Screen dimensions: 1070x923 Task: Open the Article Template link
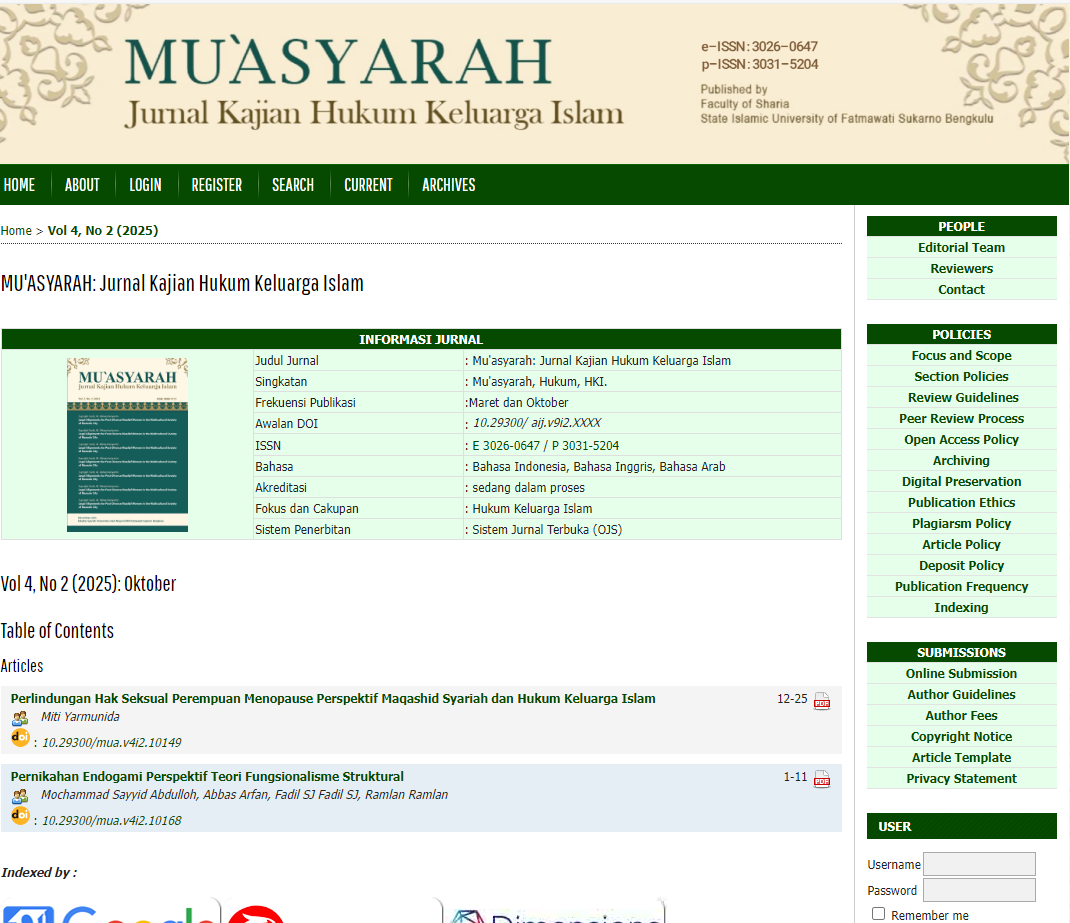coord(961,758)
